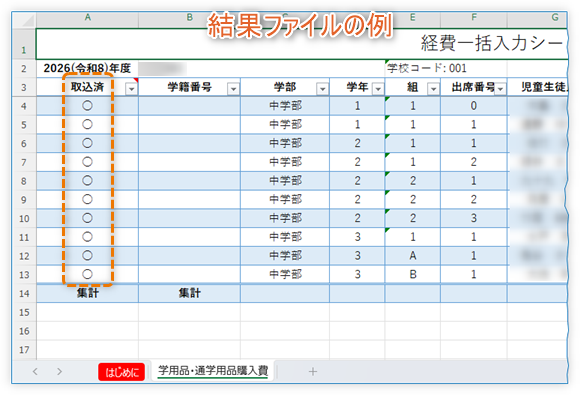
Task: Select row 2 header
Action: pyautogui.click(x=24, y=68)
